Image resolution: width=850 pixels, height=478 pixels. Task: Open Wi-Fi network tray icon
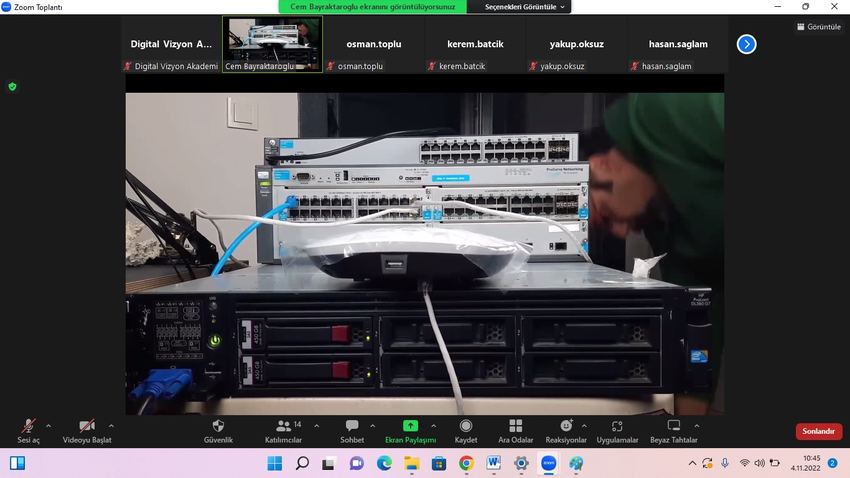pos(745,463)
